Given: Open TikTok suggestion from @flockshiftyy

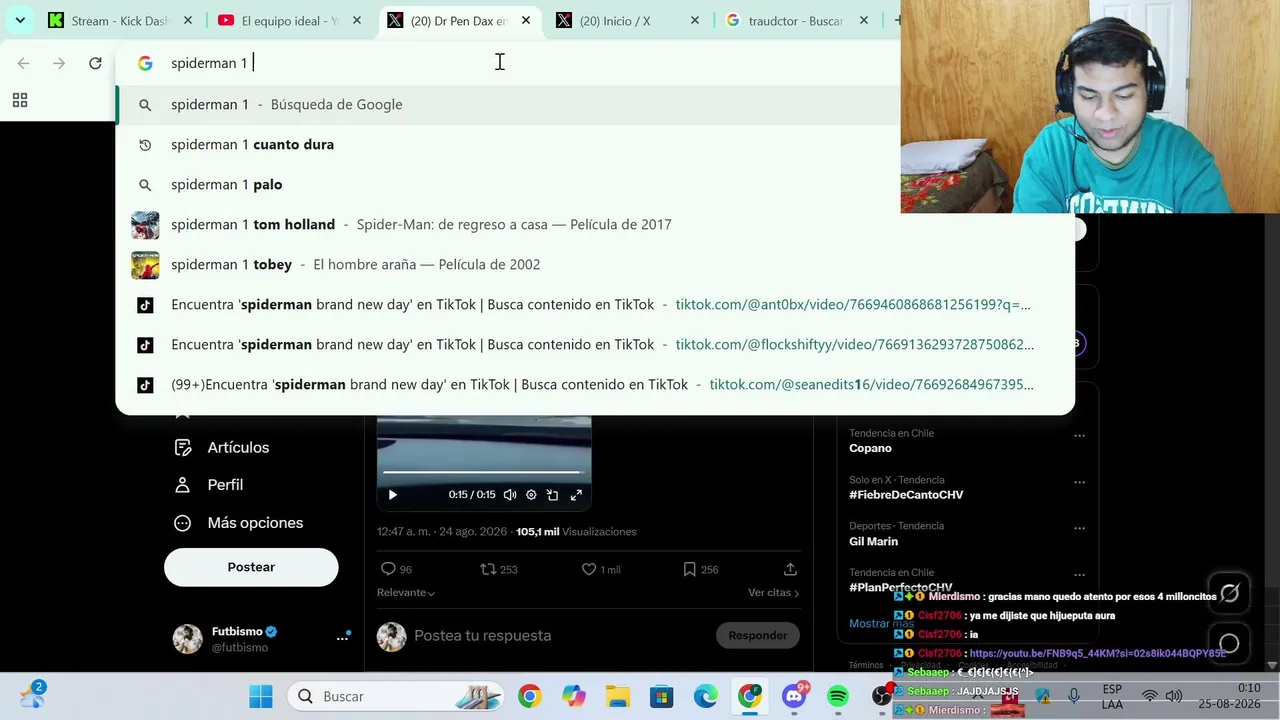Looking at the screenshot, I should tap(595, 345).
